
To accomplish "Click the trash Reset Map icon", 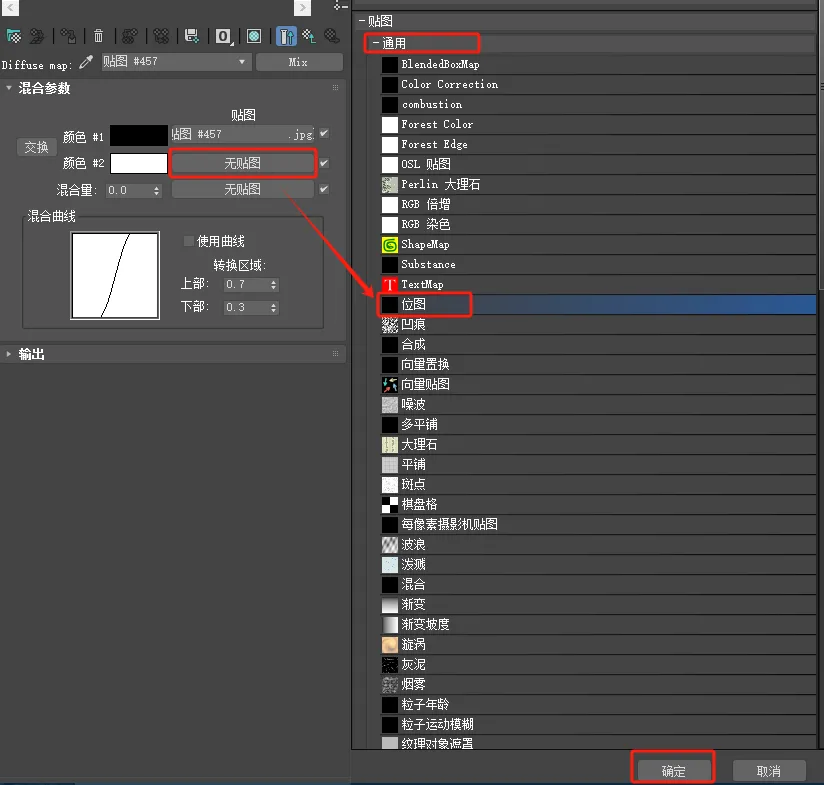I will click(98, 36).
